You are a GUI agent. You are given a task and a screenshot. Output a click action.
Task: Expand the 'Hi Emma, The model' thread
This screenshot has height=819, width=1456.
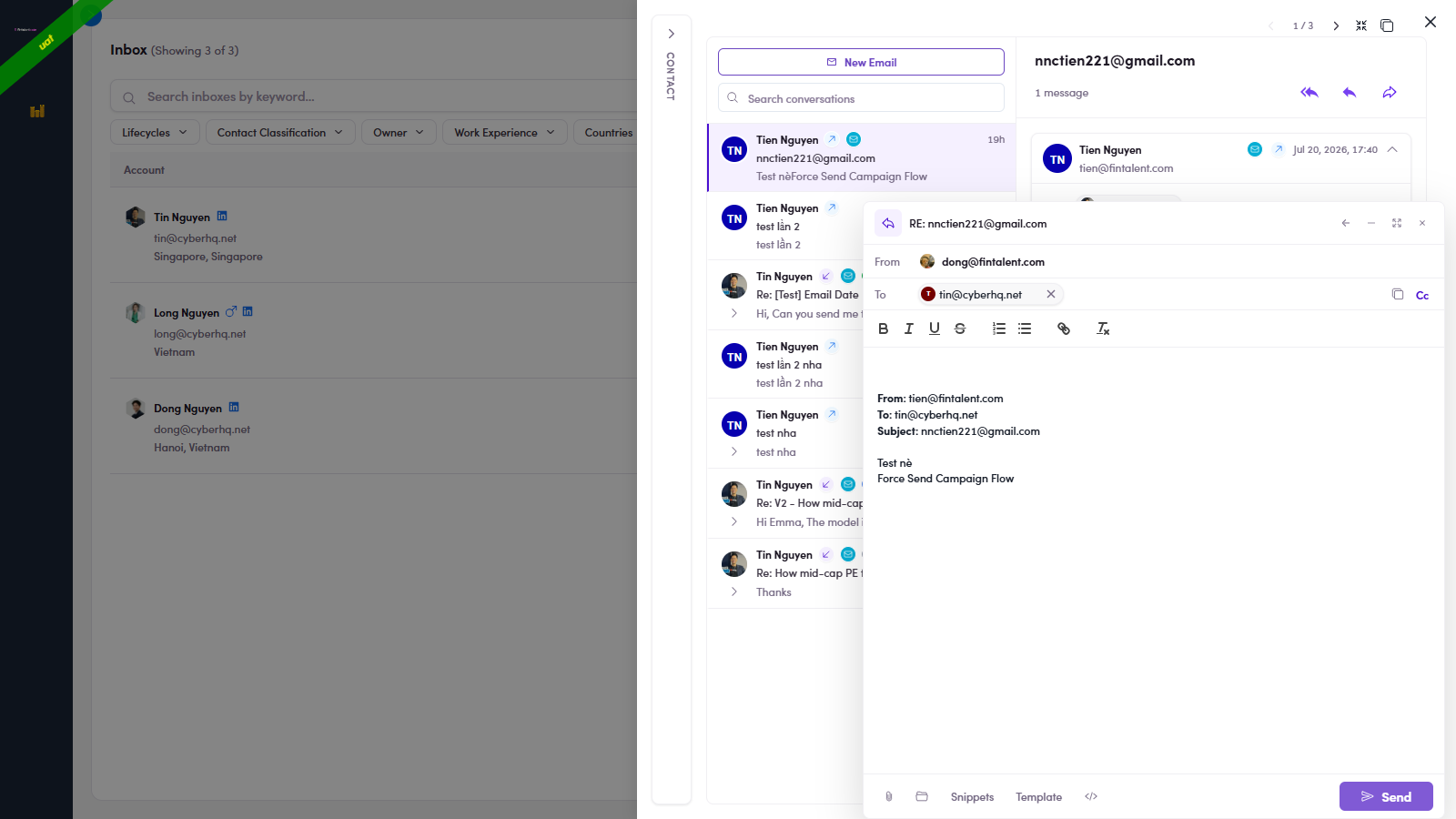click(734, 521)
